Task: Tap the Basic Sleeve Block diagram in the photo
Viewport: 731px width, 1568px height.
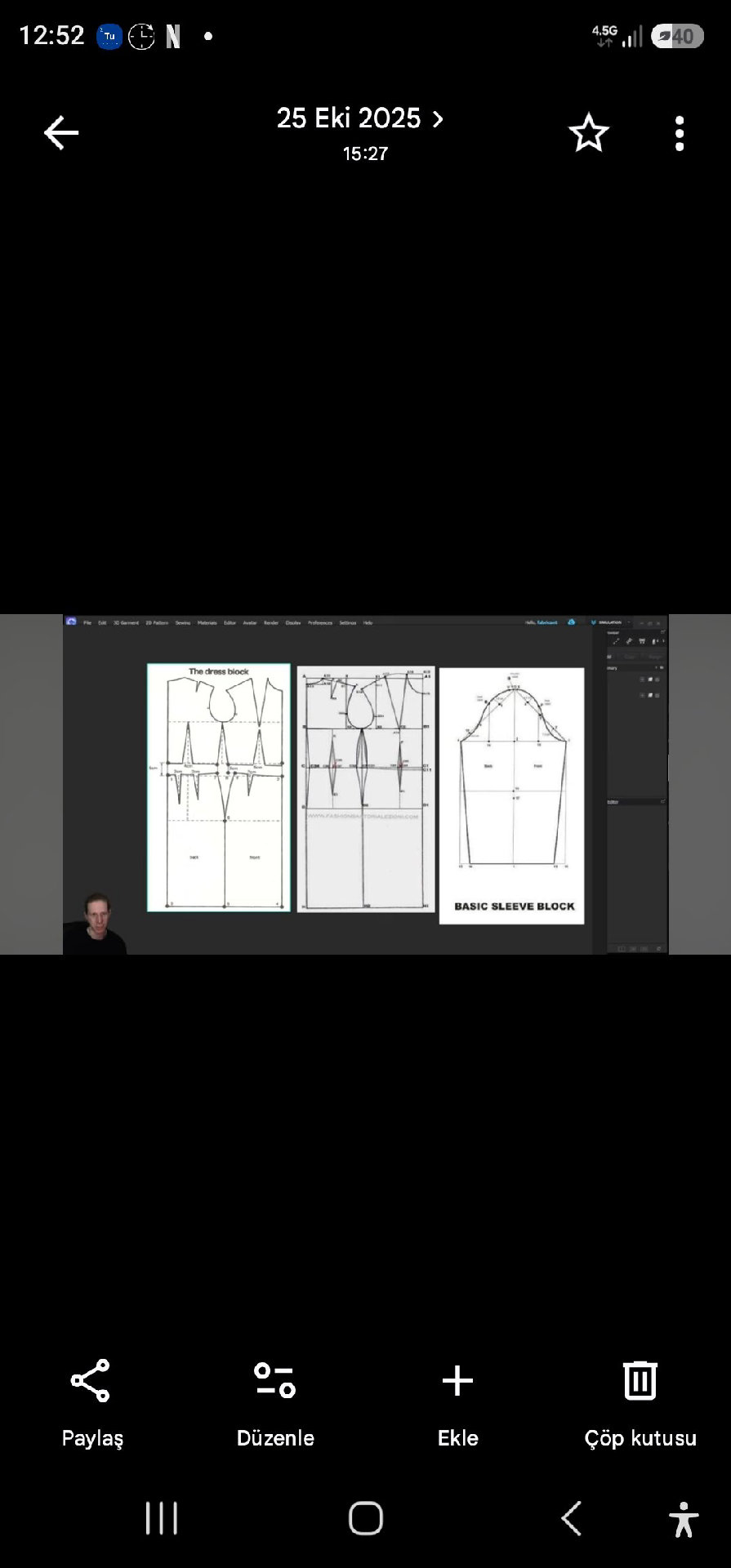Action: tap(512, 796)
